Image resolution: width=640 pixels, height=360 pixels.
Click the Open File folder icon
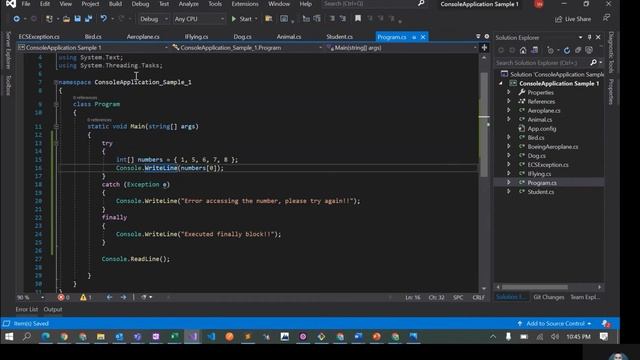(66, 19)
